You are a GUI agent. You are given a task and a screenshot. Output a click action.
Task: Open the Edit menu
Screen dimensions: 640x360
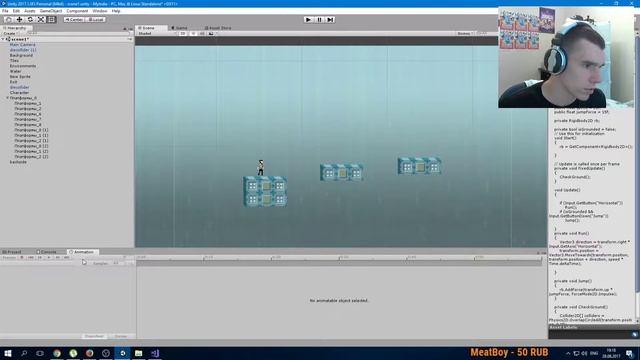click(16, 11)
